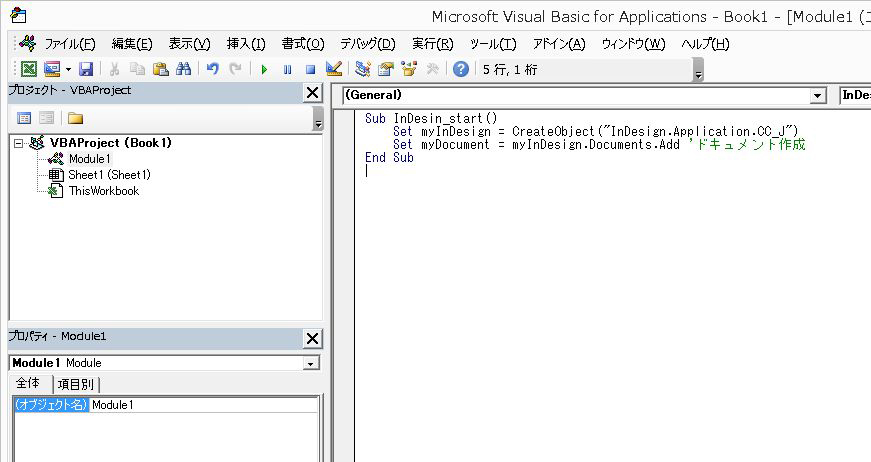Image resolution: width=871 pixels, height=462 pixels.
Task: Click the Insert UserForm toolbar icon
Action: point(52,69)
